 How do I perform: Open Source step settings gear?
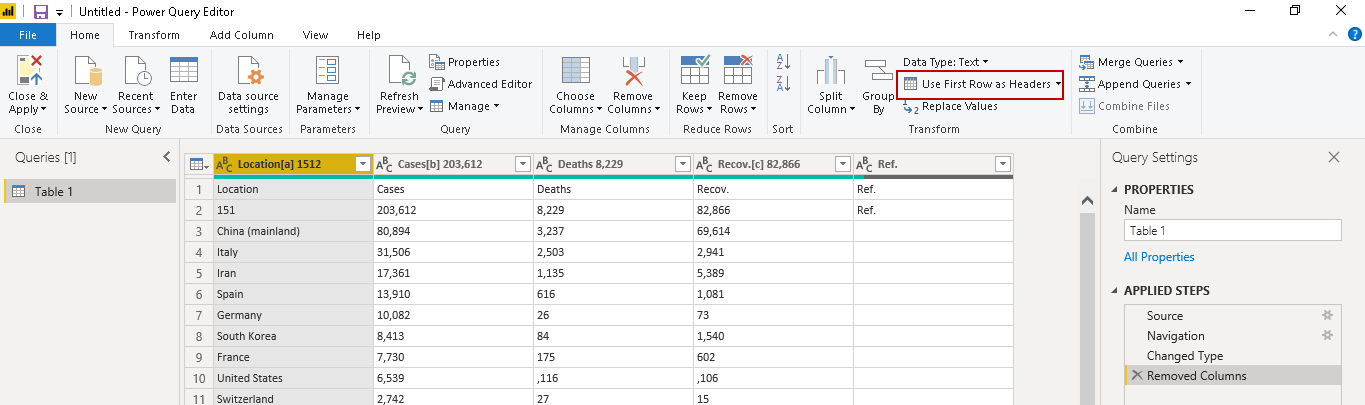(x=1327, y=316)
